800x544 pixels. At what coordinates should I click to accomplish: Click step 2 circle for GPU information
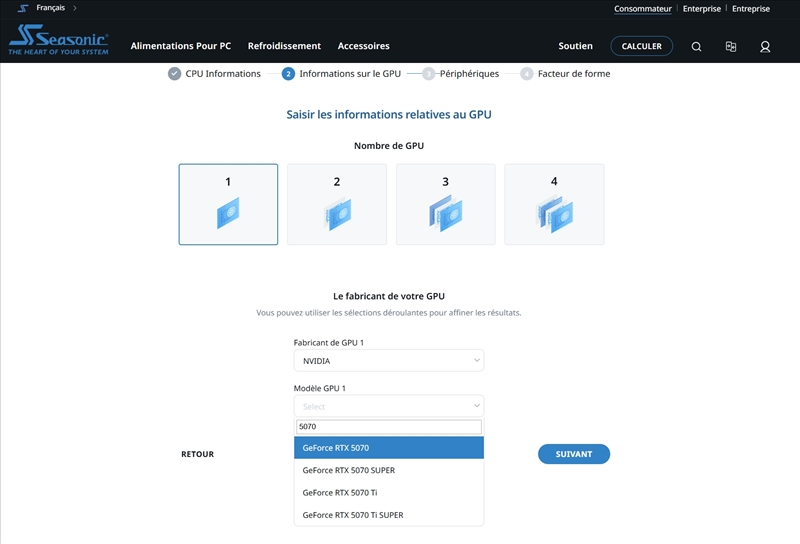288,74
